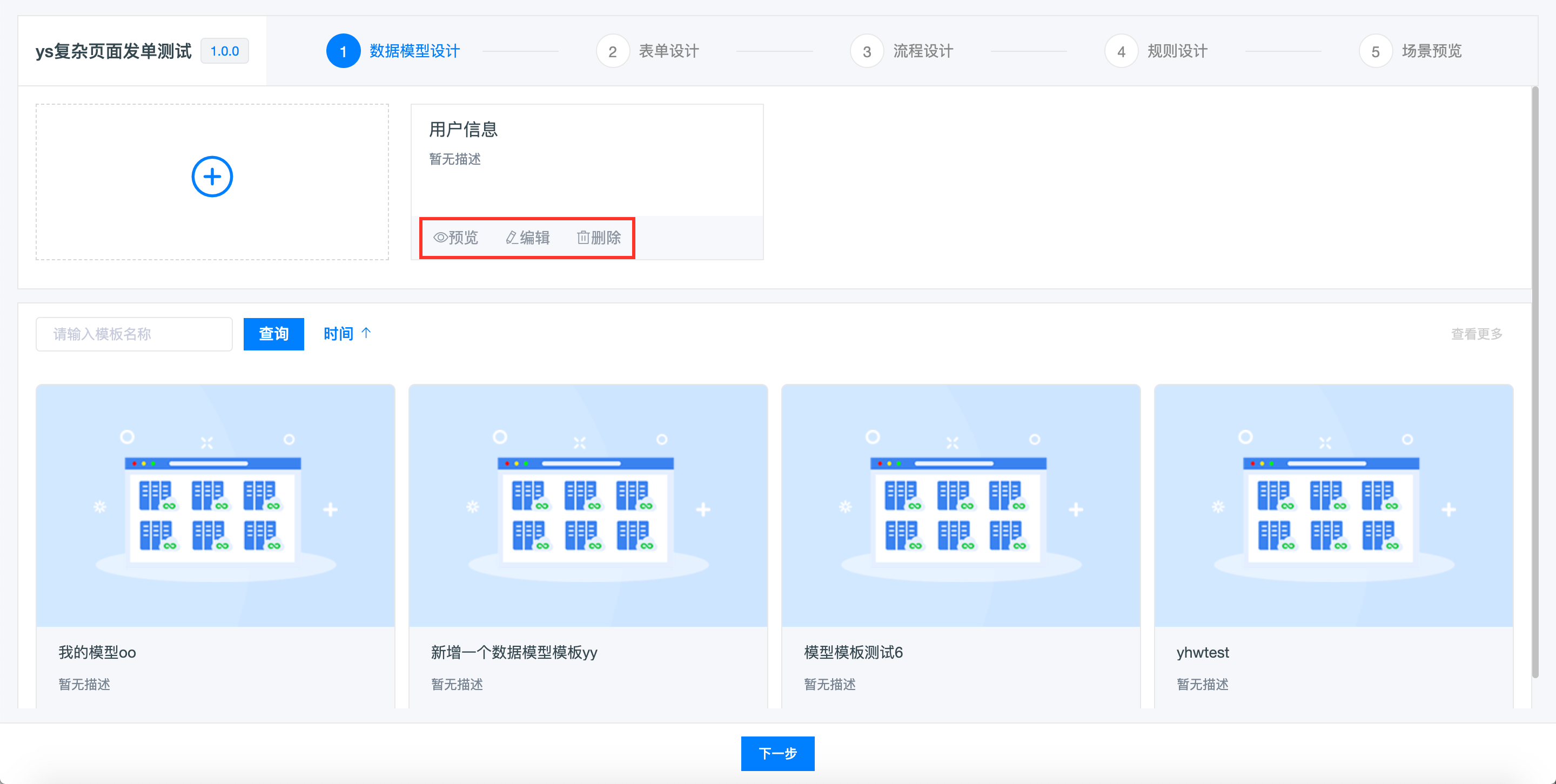Switch to the 场景预览 step label

click(x=1432, y=51)
